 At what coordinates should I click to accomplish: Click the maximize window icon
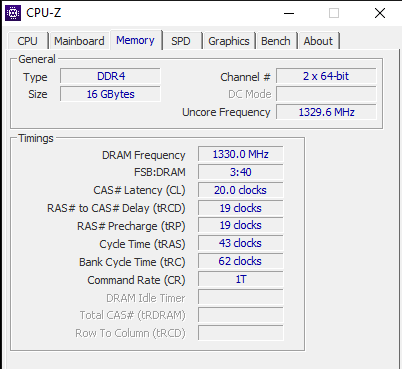(x=334, y=13)
